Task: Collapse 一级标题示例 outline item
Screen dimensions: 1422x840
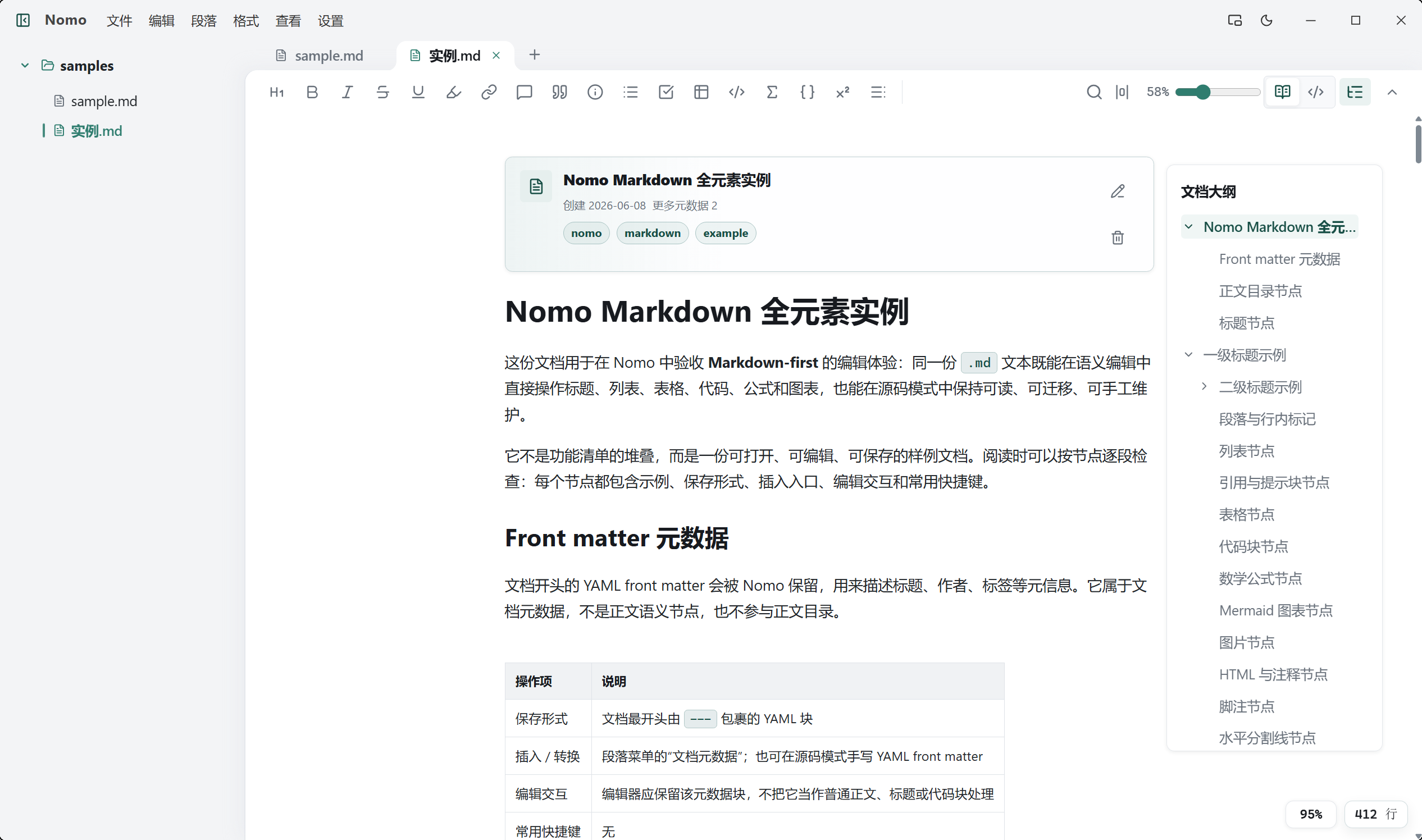Action: (x=1189, y=355)
